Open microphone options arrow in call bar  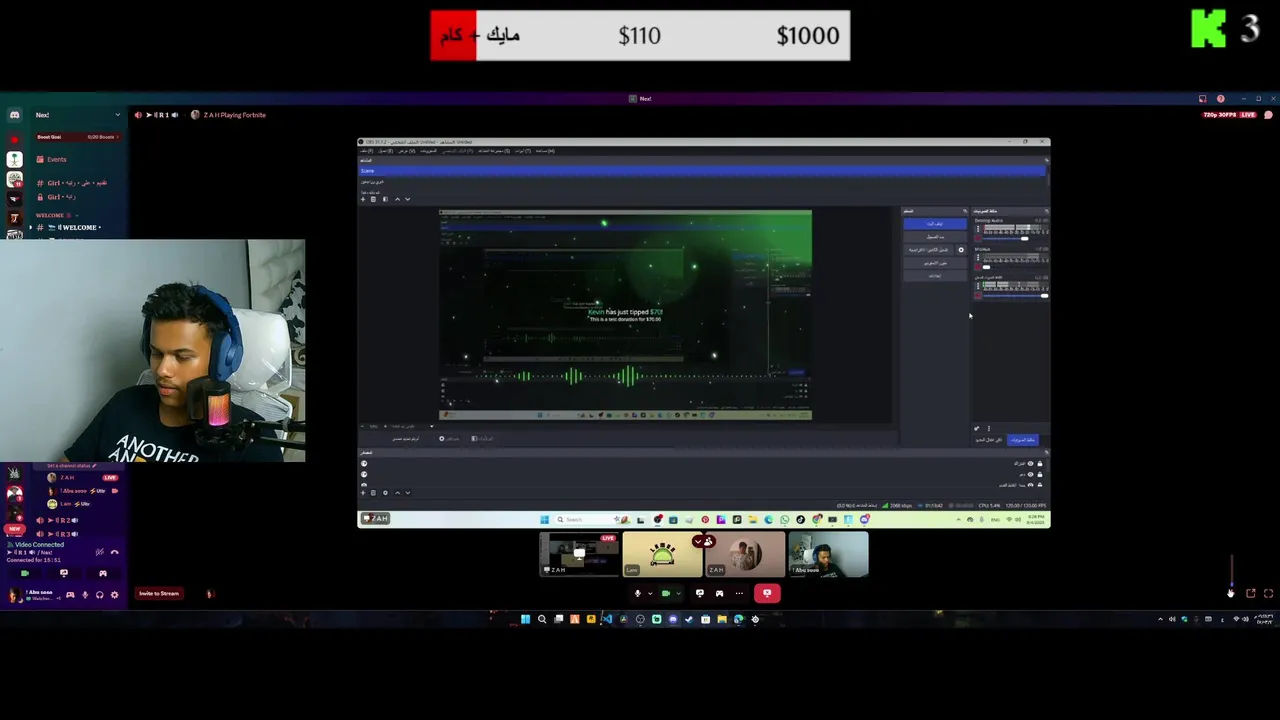(650, 593)
